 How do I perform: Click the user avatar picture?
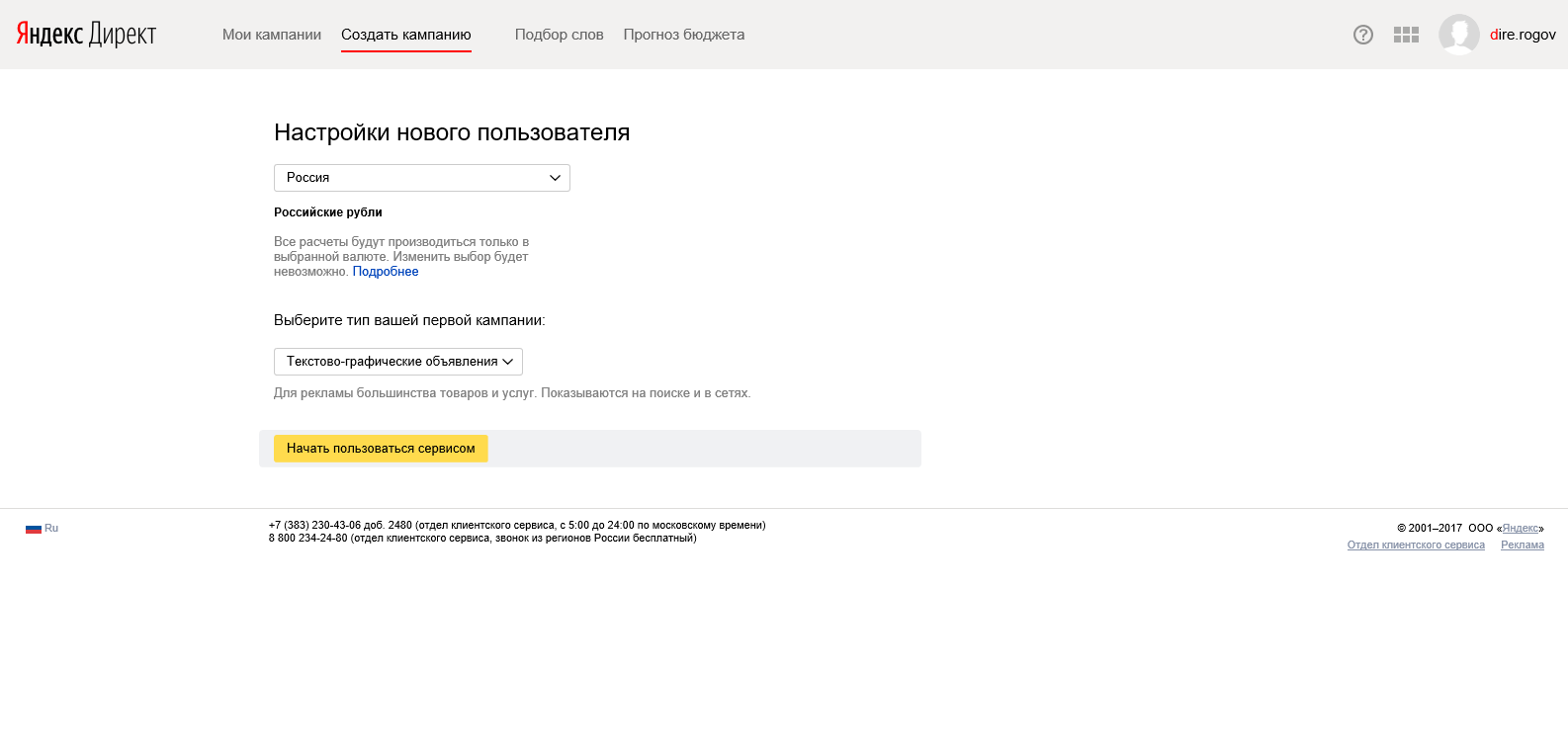coord(1459,35)
